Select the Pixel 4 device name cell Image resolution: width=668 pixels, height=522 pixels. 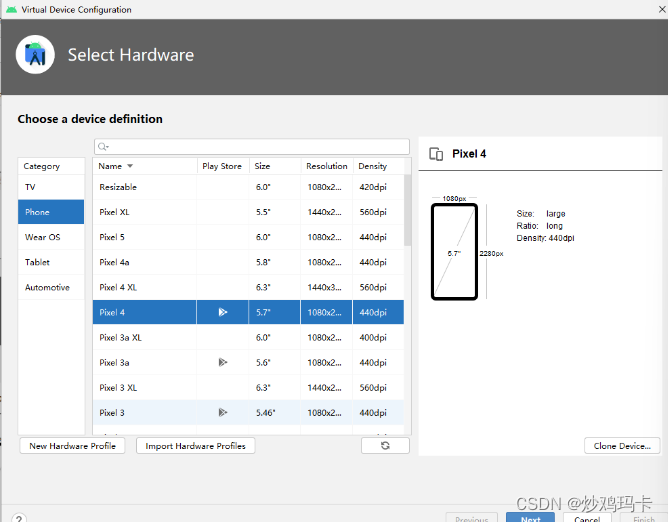pos(144,312)
